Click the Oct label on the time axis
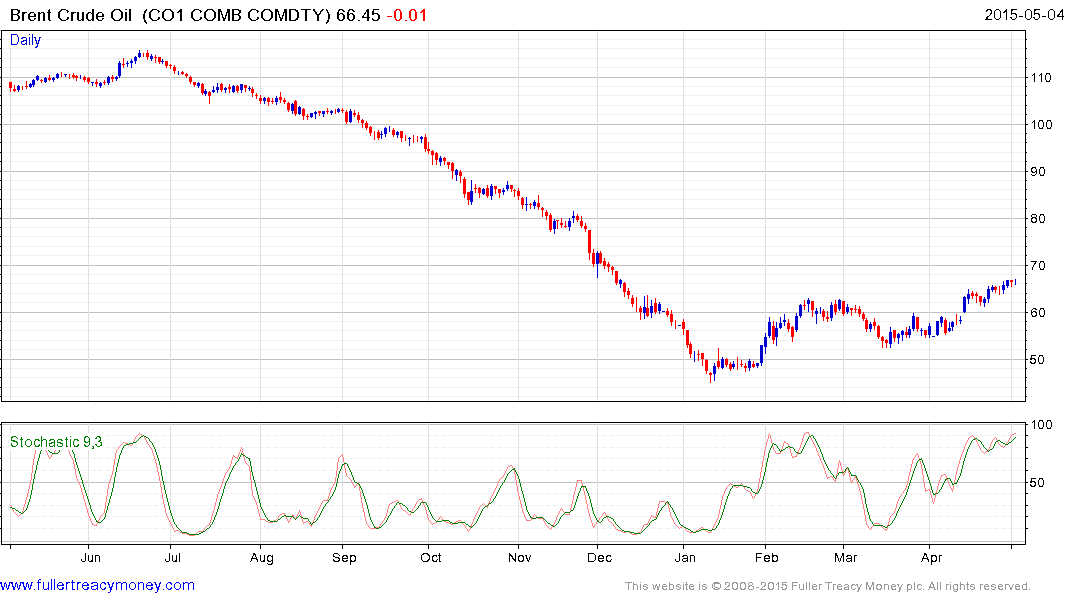The width and height of the screenshot is (1075, 600). click(431, 557)
